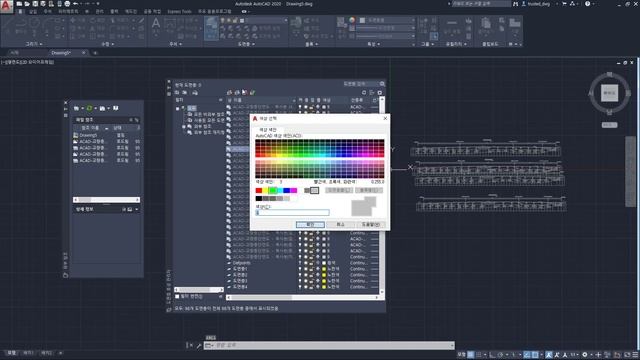This screenshot has width=640, height=360.
Task: Click the New Property Filter icon in Layer Manager
Action: point(177,93)
